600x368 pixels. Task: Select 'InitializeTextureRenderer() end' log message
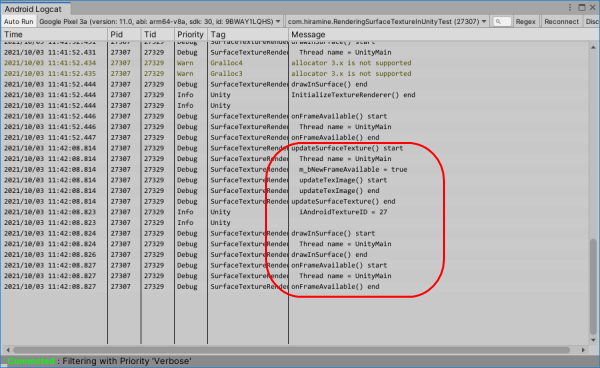[x=353, y=95]
